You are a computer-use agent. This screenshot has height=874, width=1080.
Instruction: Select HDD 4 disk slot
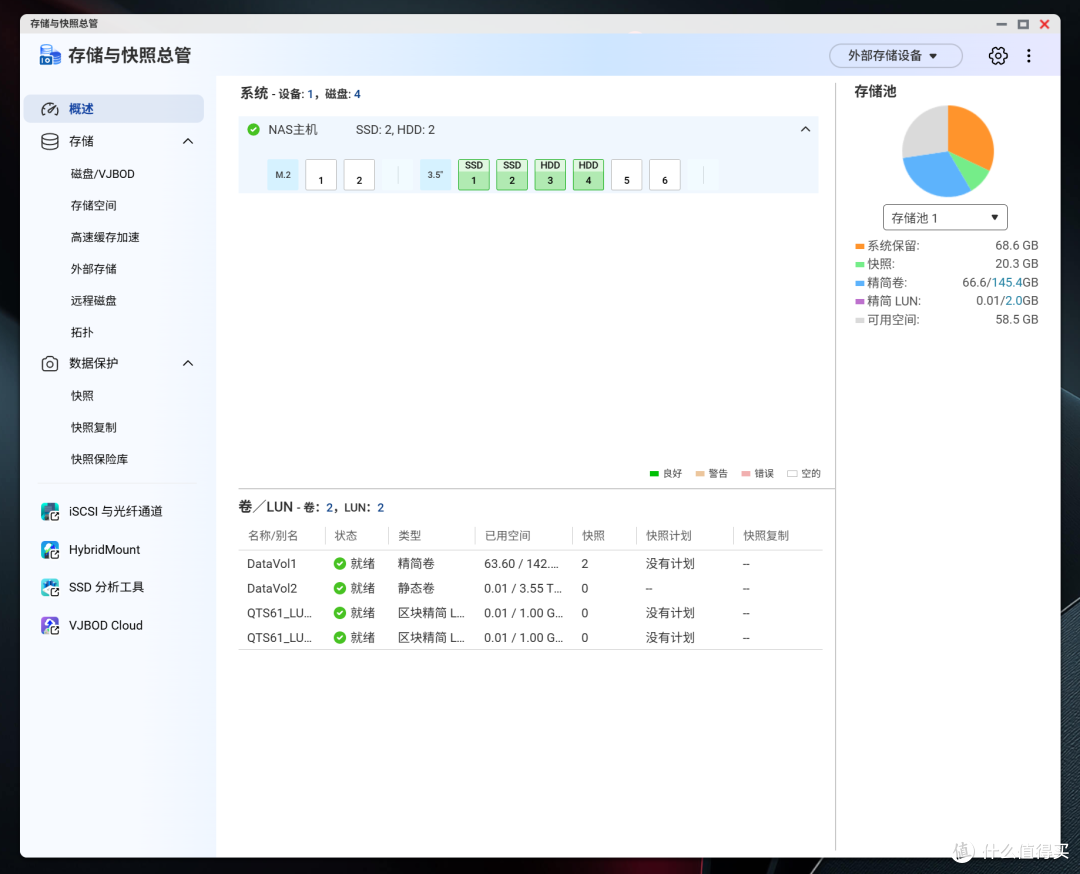[588, 174]
